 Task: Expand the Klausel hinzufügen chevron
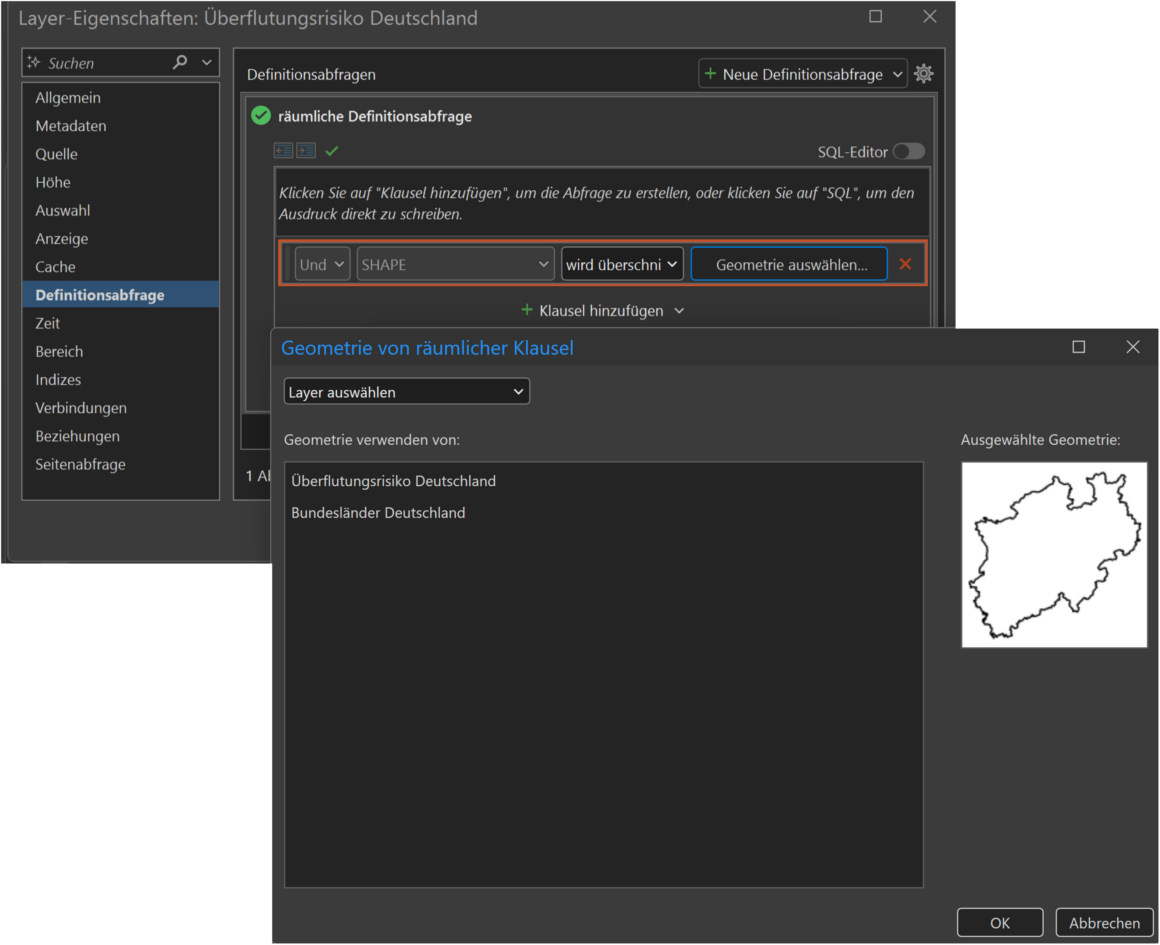point(679,311)
